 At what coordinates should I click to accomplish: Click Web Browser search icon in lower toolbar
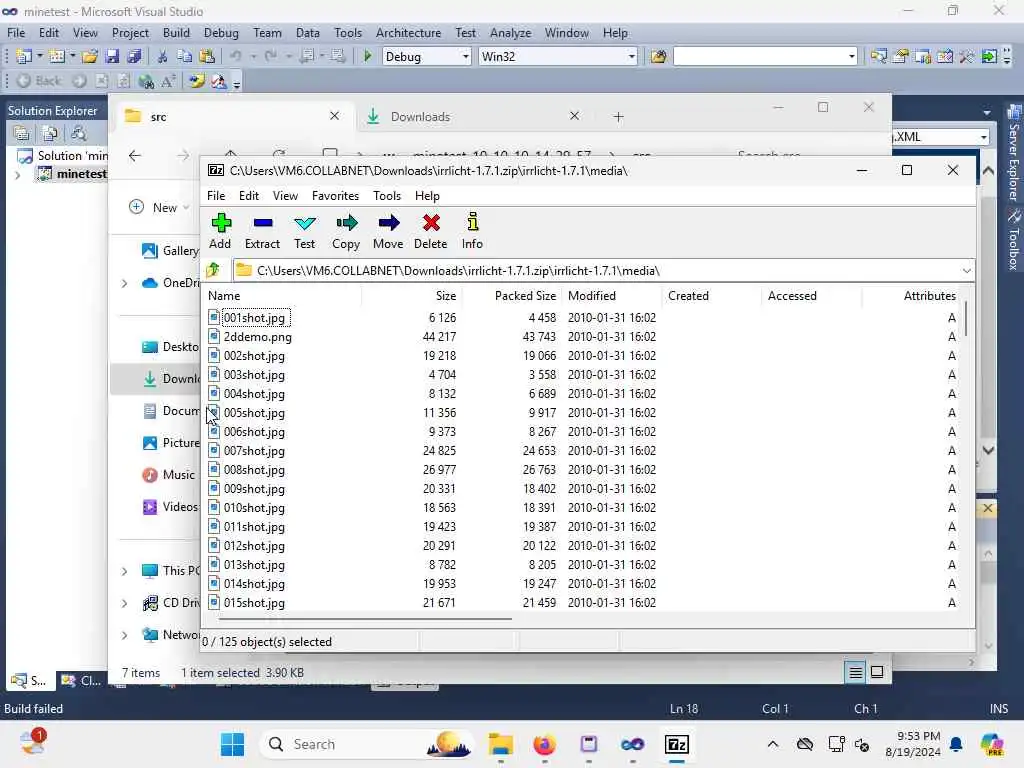146,81
